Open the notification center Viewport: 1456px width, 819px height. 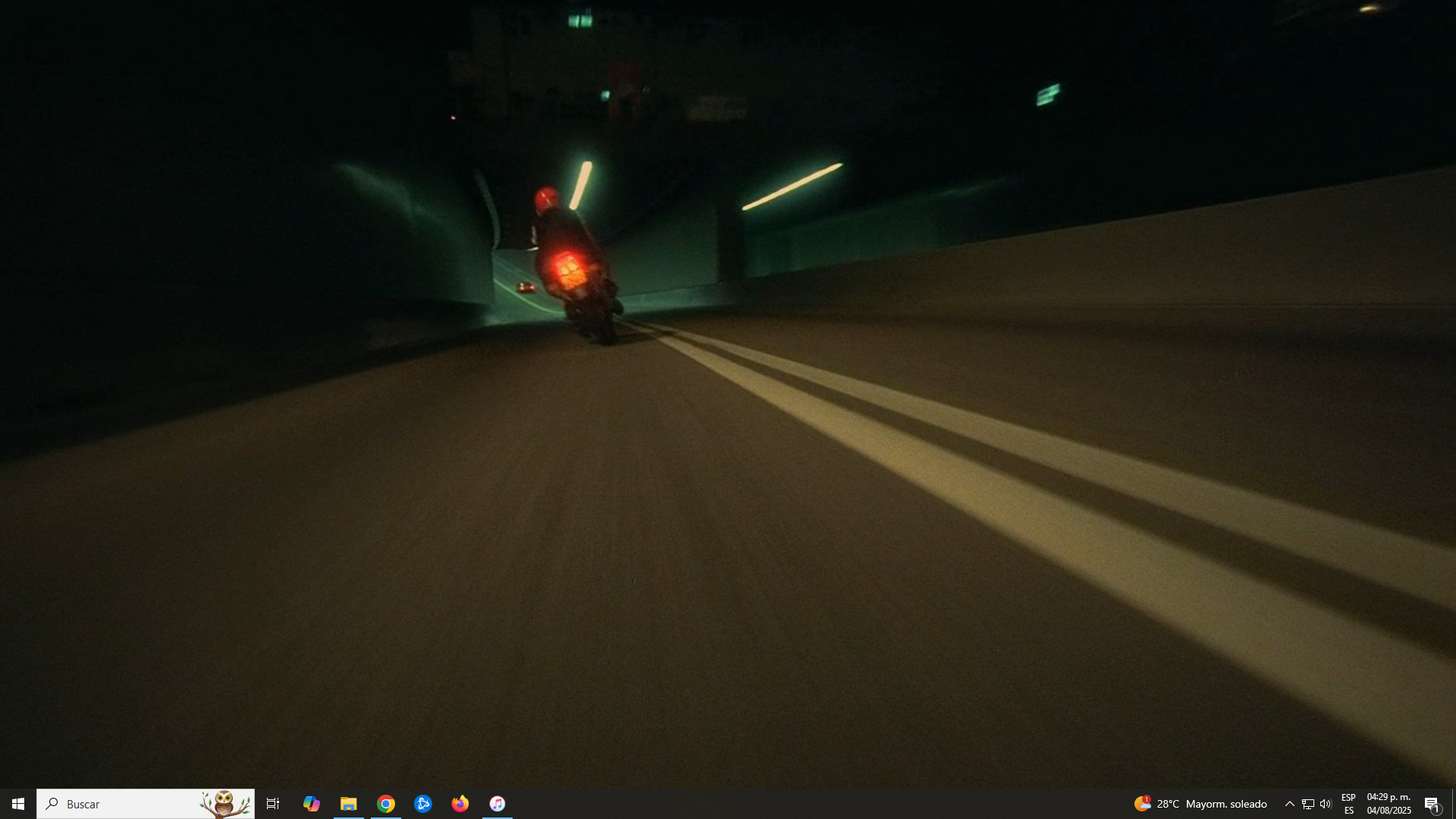(x=1432, y=804)
